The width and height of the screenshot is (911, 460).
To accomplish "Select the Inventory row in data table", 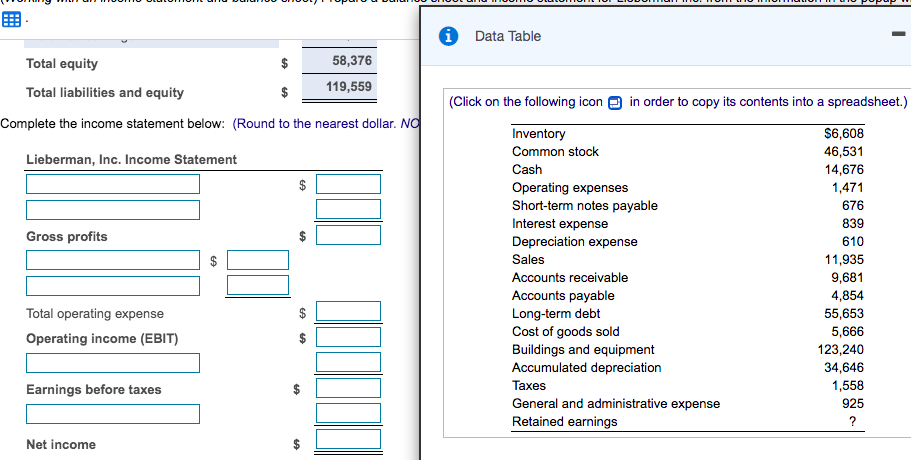I will click(x=688, y=134).
